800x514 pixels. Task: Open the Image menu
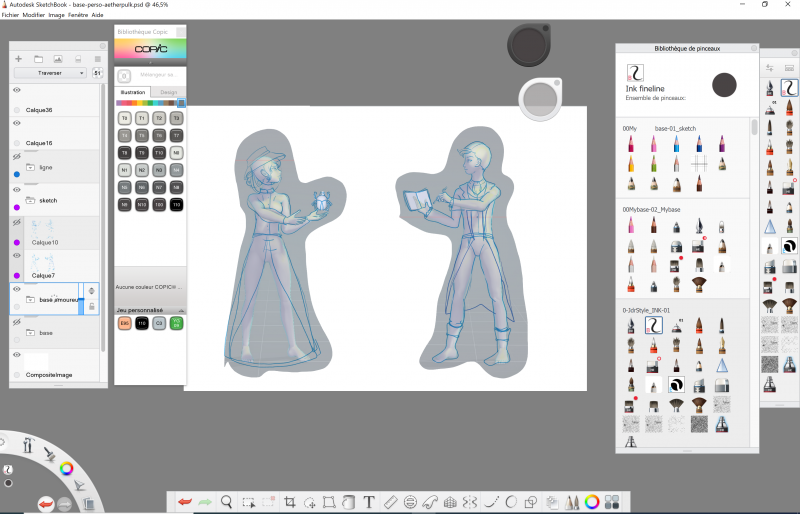(x=56, y=15)
